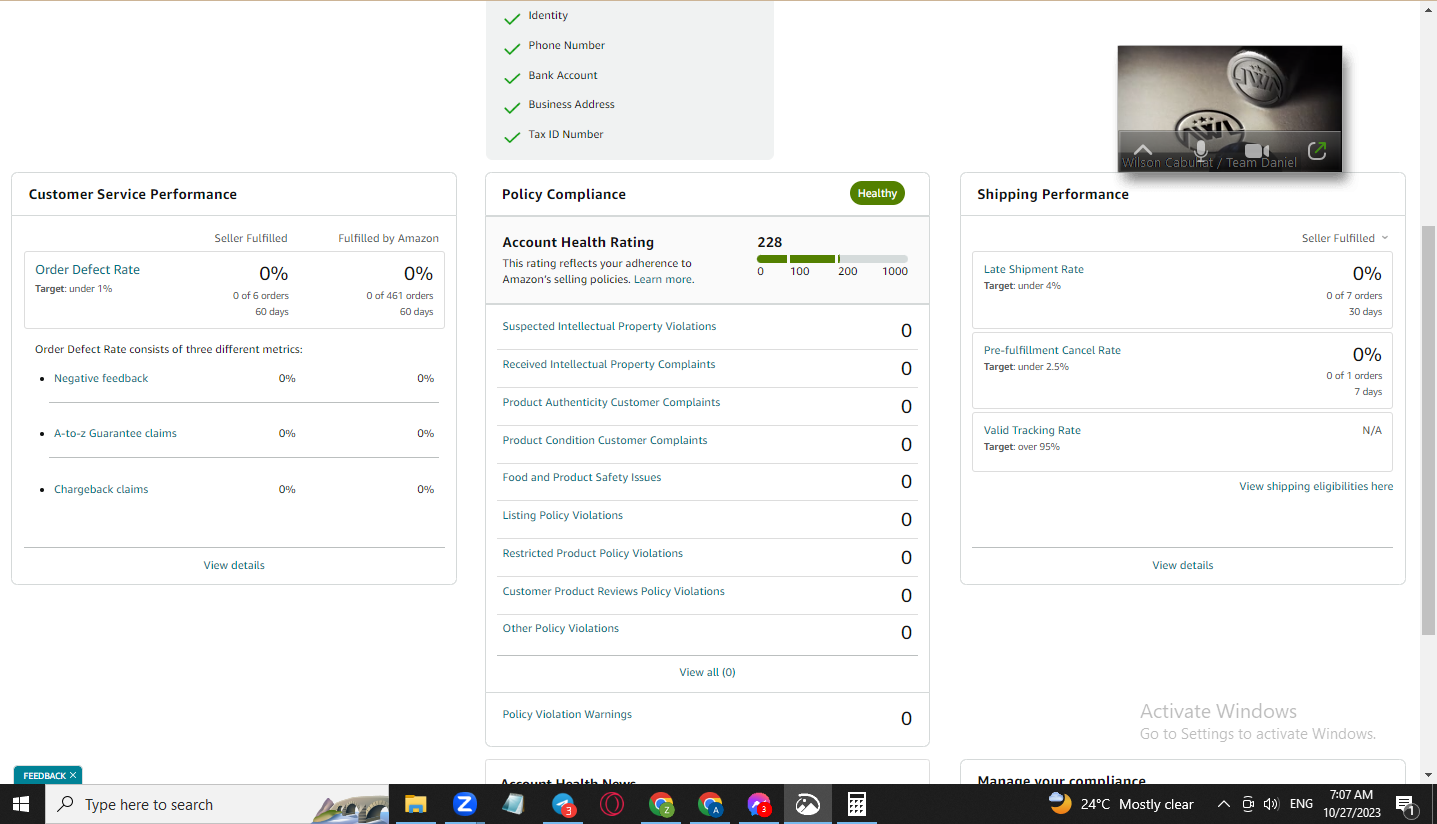Open Product Authenticity Customer Complaints
This screenshot has height=824, width=1437.
(x=611, y=402)
